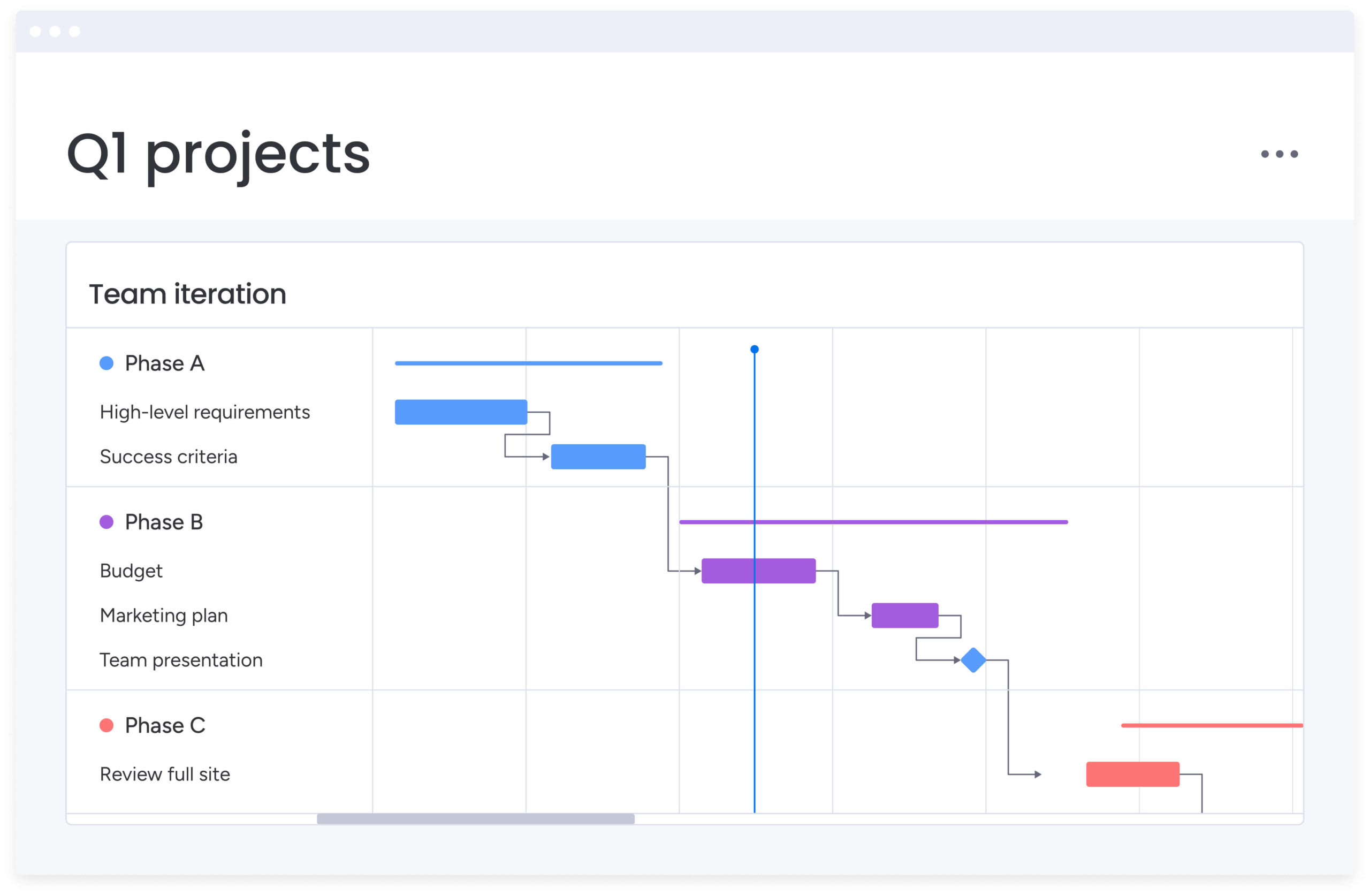Click the Team iteration heading

[188, 294]
